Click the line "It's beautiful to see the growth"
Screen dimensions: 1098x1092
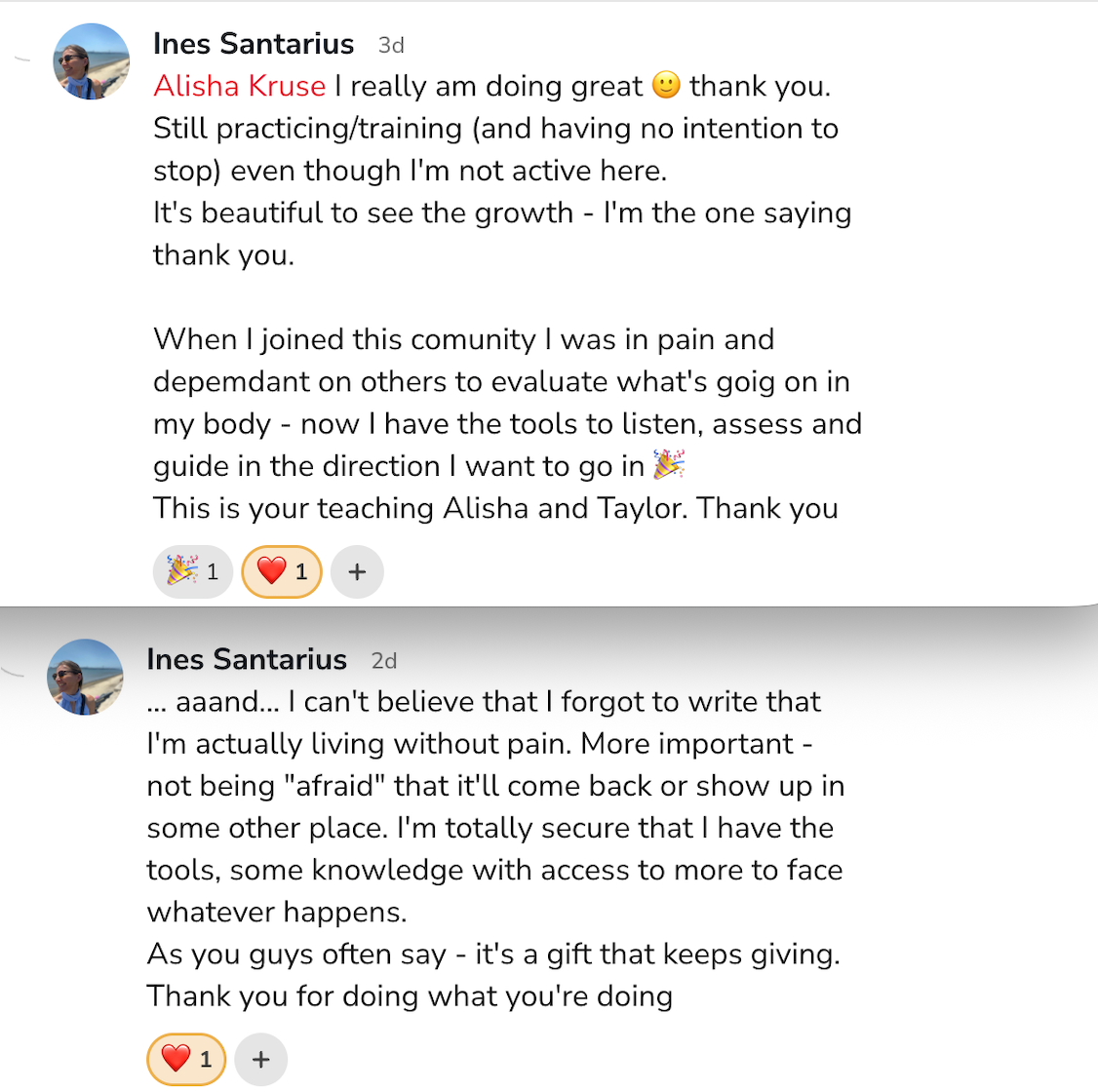[363, 213]
